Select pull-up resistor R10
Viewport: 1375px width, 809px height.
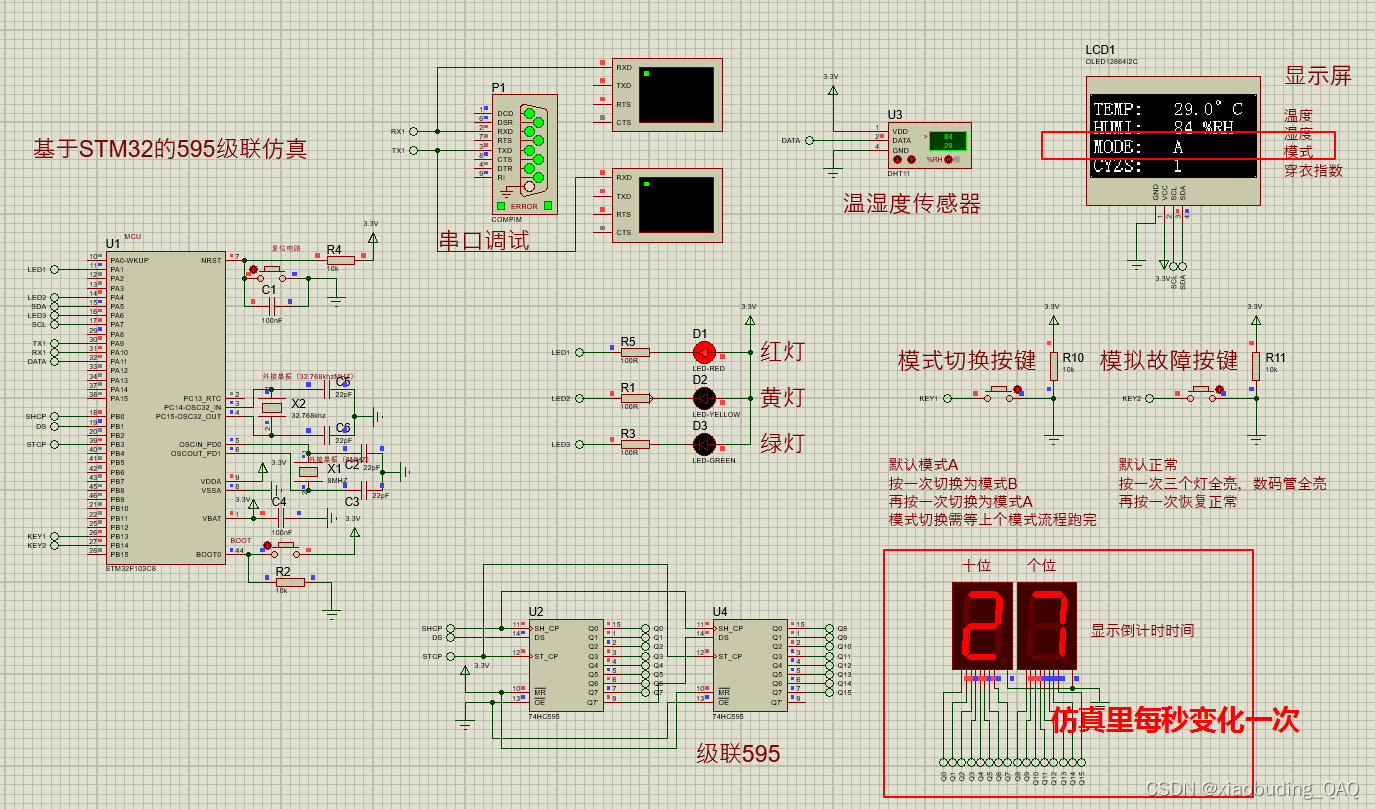1052,366
